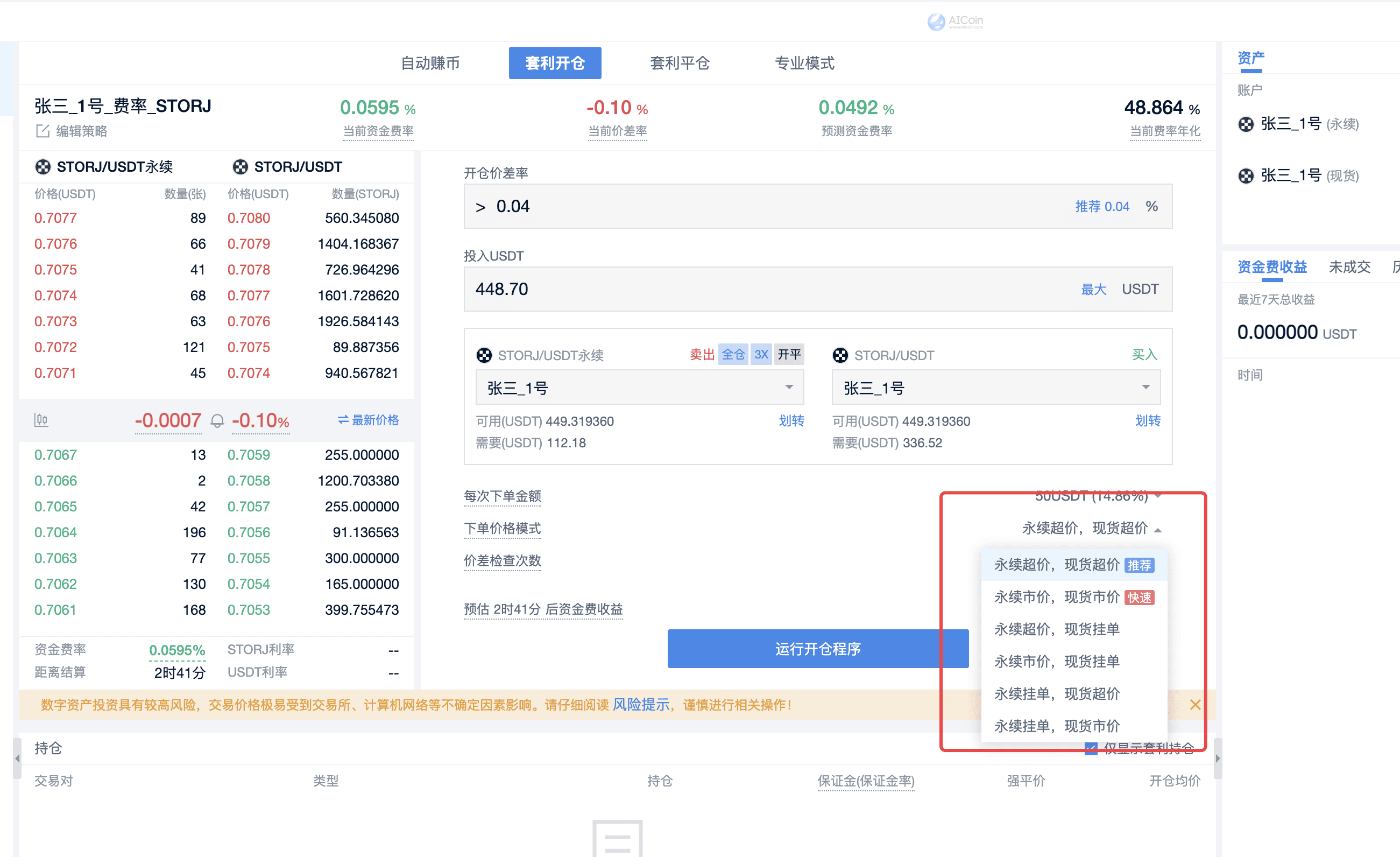Click spot bid price 0.7059
This screenshot has width=1400, height=857.
click(x=248, y=455)
